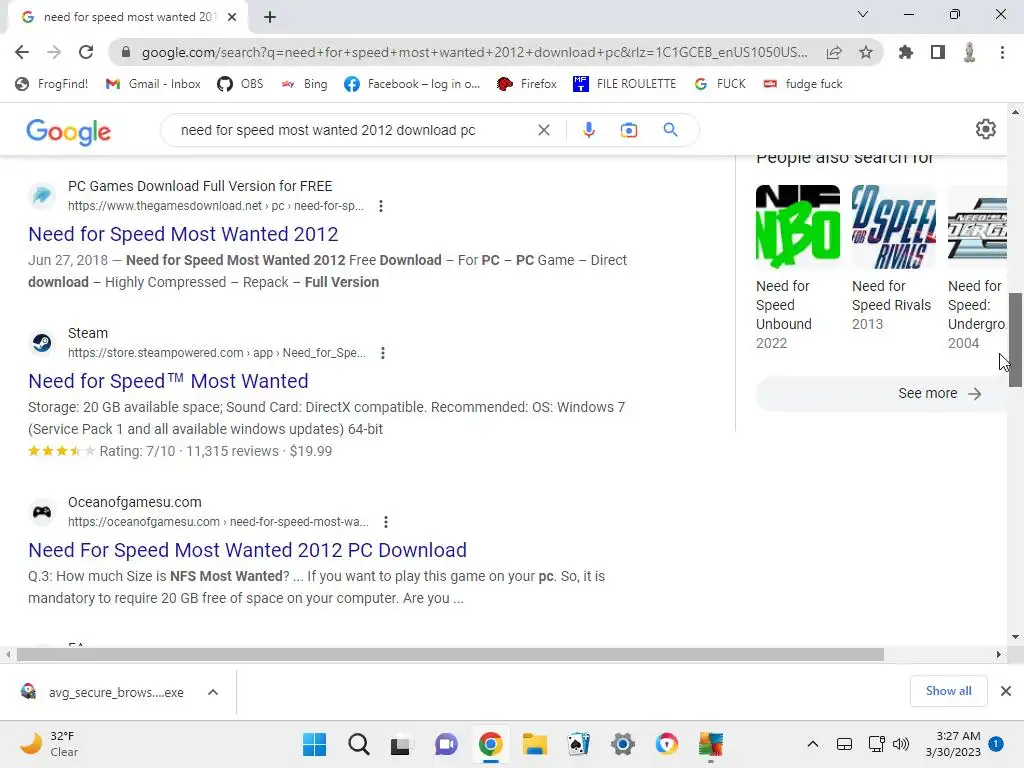1024x768 pixels.
Task: Select Need for Speed Unbound thumbnail
Action: [797, 227]
